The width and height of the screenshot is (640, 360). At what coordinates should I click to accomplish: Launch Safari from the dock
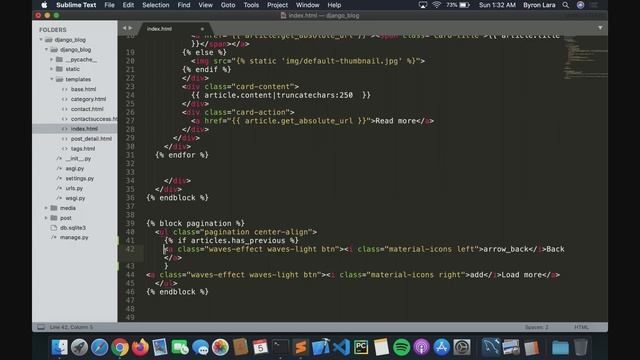tap(100, 347)
